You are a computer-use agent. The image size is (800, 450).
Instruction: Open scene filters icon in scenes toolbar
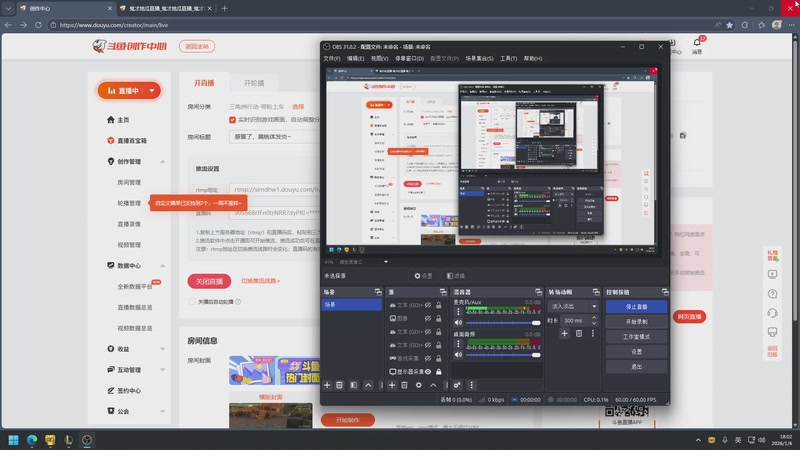coord(354,385)
